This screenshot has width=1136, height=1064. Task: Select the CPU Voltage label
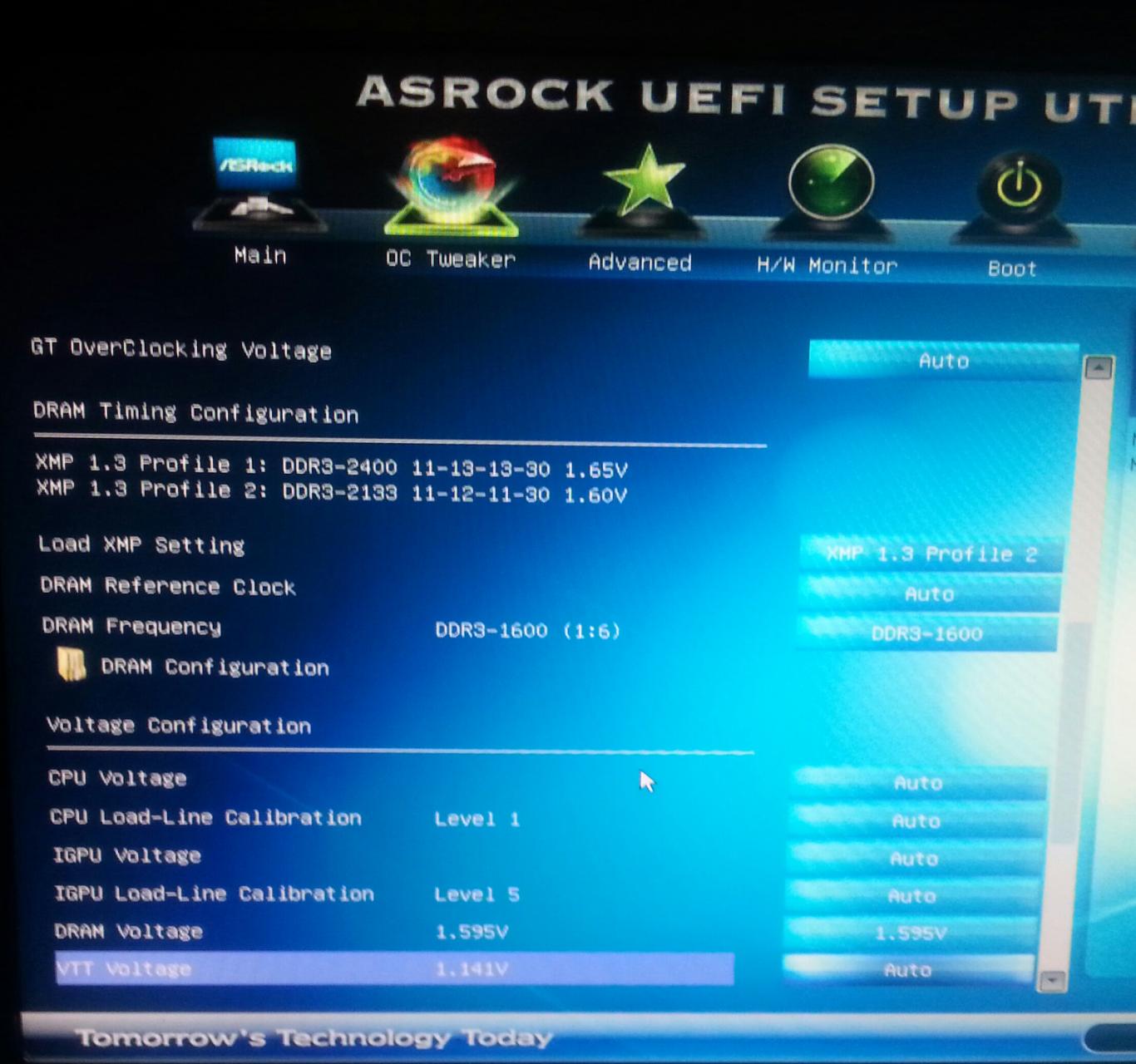coord(117,778)
